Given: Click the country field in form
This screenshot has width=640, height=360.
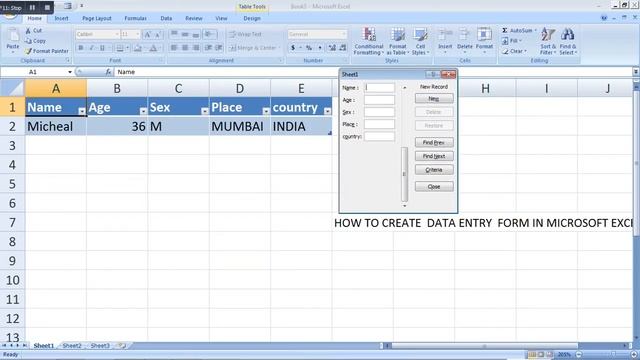Looking at the screenshot, I should [380, 136].
